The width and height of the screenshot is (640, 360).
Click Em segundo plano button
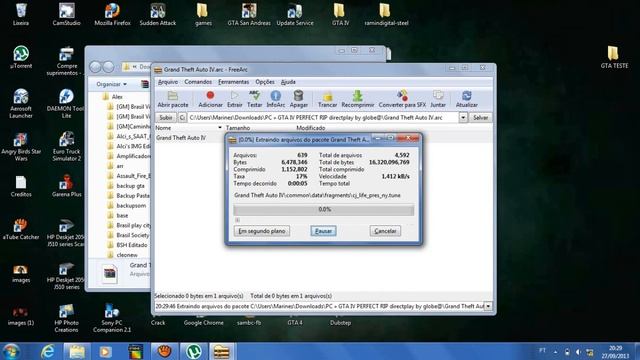(x=262, y=231)
